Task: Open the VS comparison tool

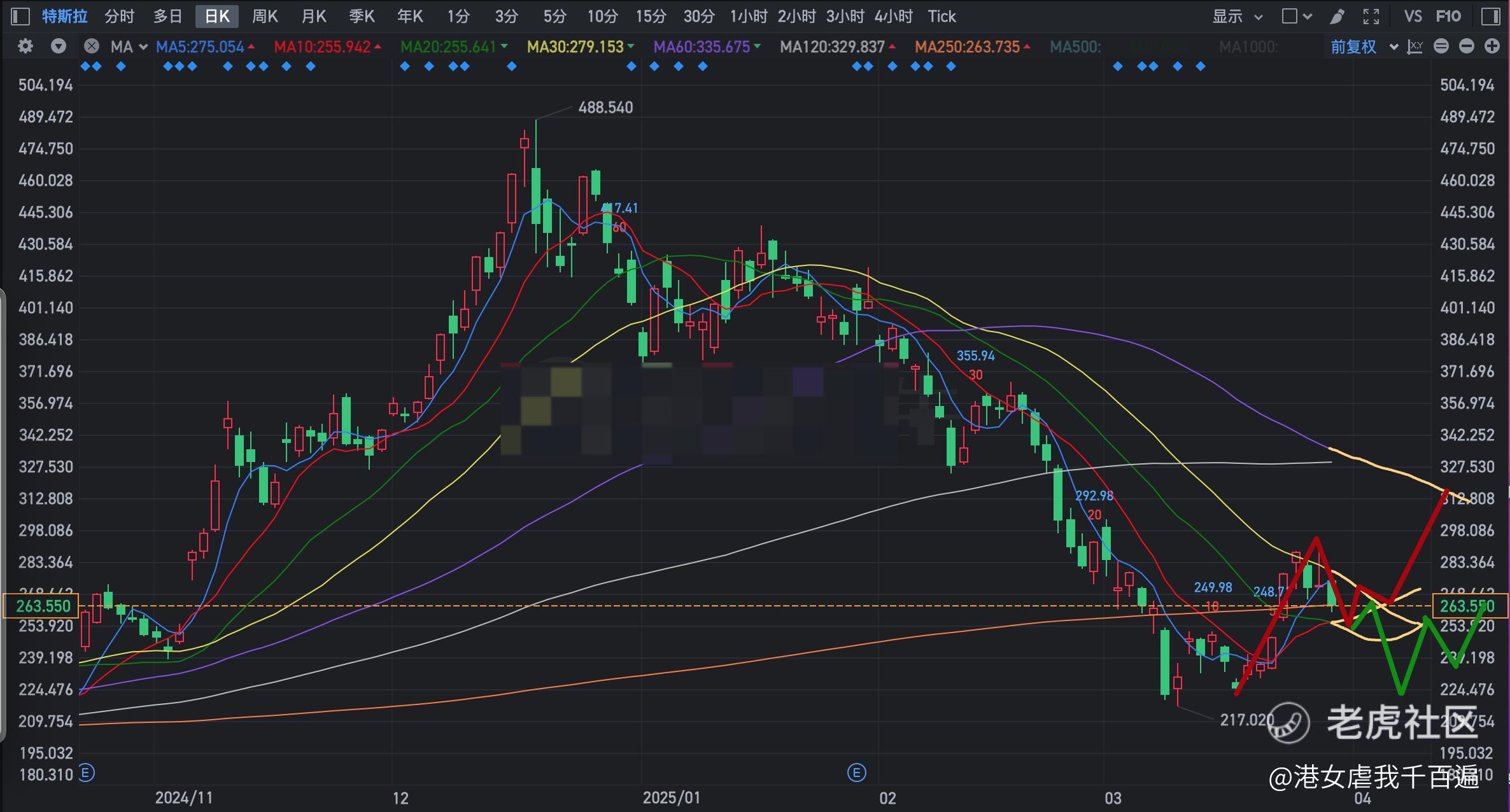Action: (1413, 16)
